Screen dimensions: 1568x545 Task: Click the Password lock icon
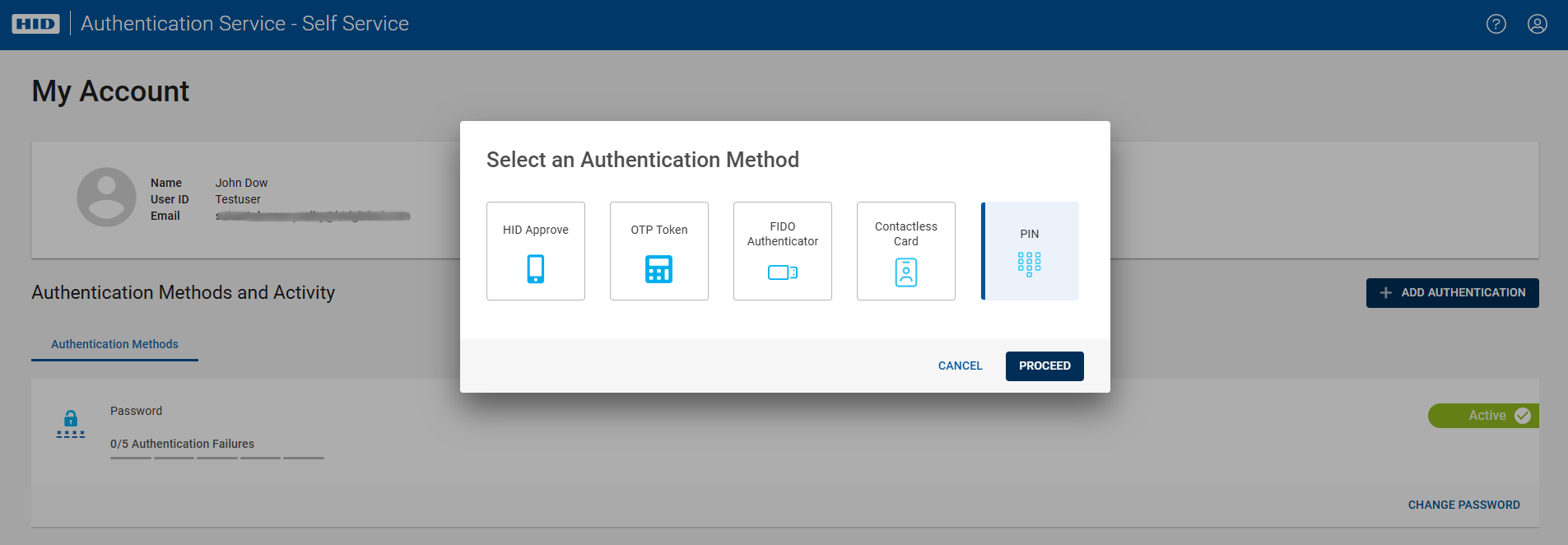[71, 423]
